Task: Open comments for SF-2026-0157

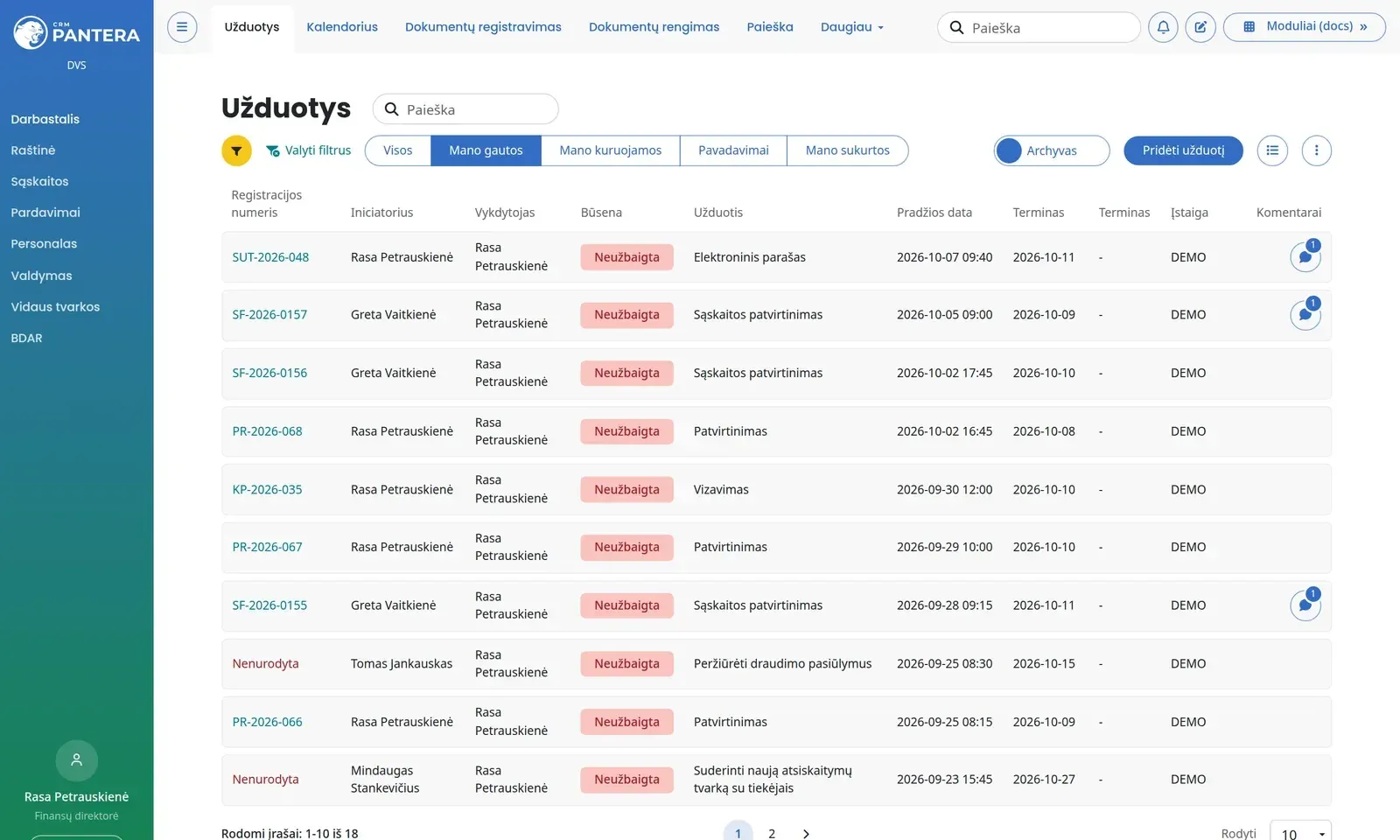Action: (1305, 314)
